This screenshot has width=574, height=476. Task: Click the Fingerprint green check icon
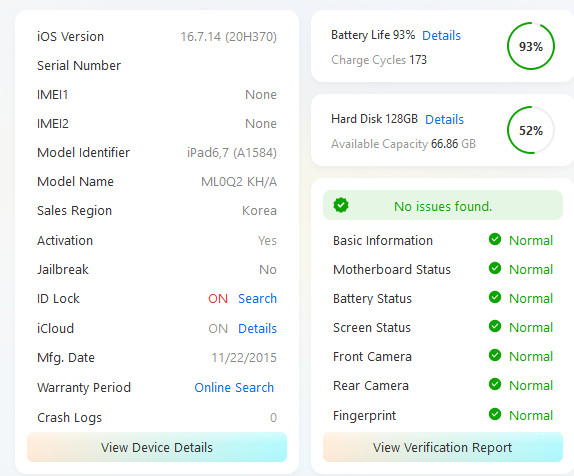point(495,414)
